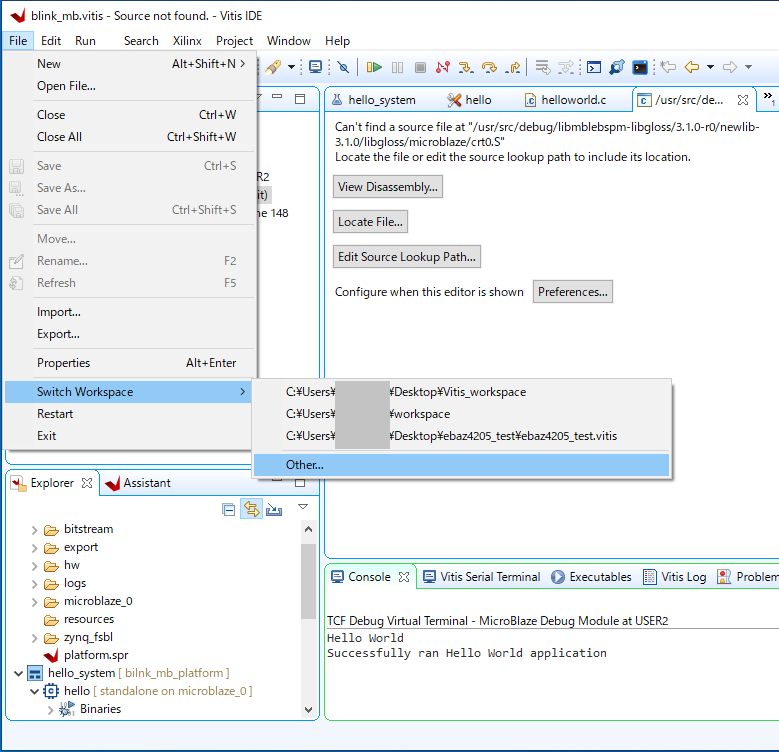Choose the ebaz4205_test.vitis workspace entry
The width and height of the screenshot is (779, 752).
pyautogui.click(x=462, y=436)
